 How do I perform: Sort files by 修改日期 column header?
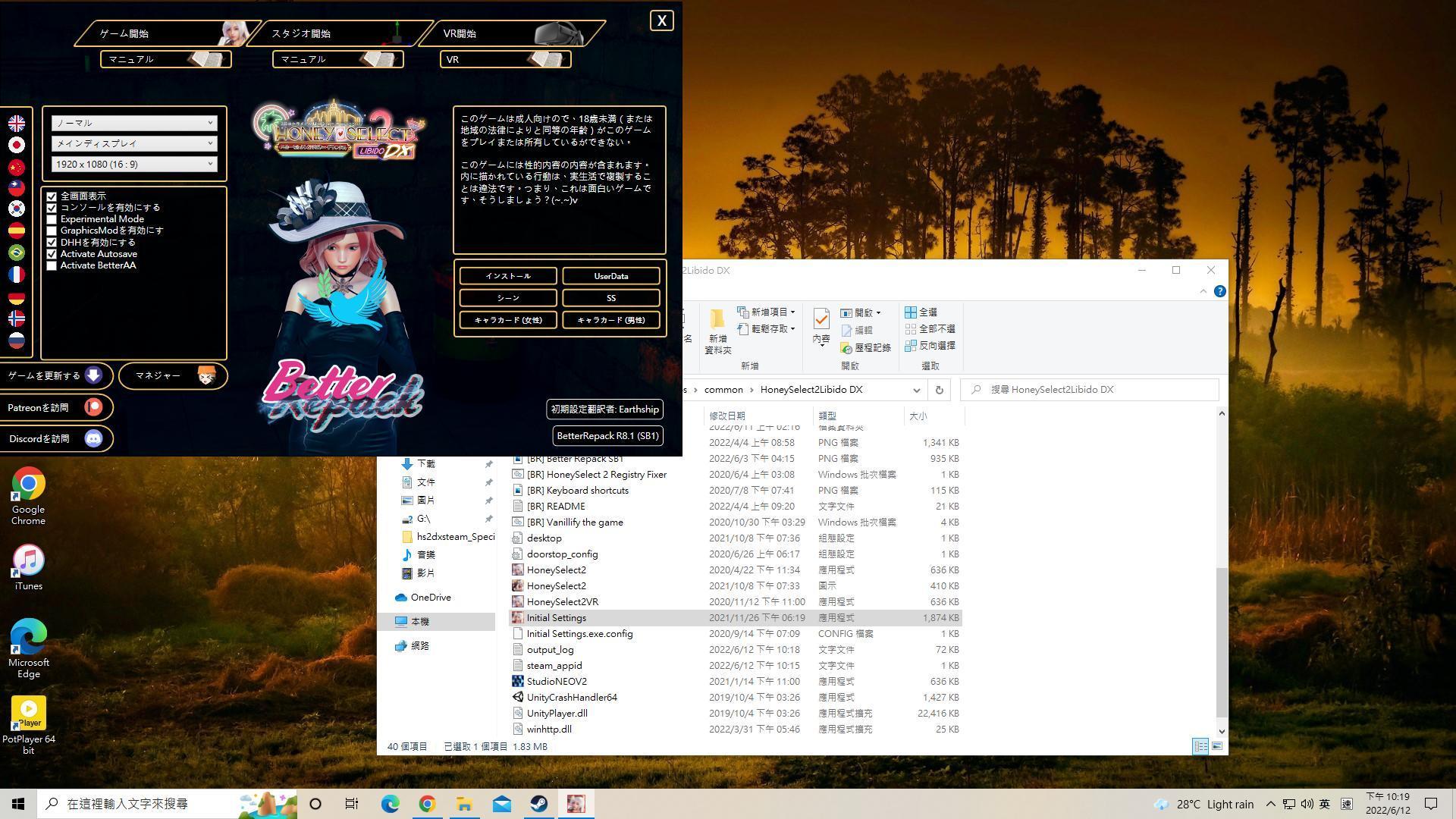pyautogui.click(x=758, y=416)
